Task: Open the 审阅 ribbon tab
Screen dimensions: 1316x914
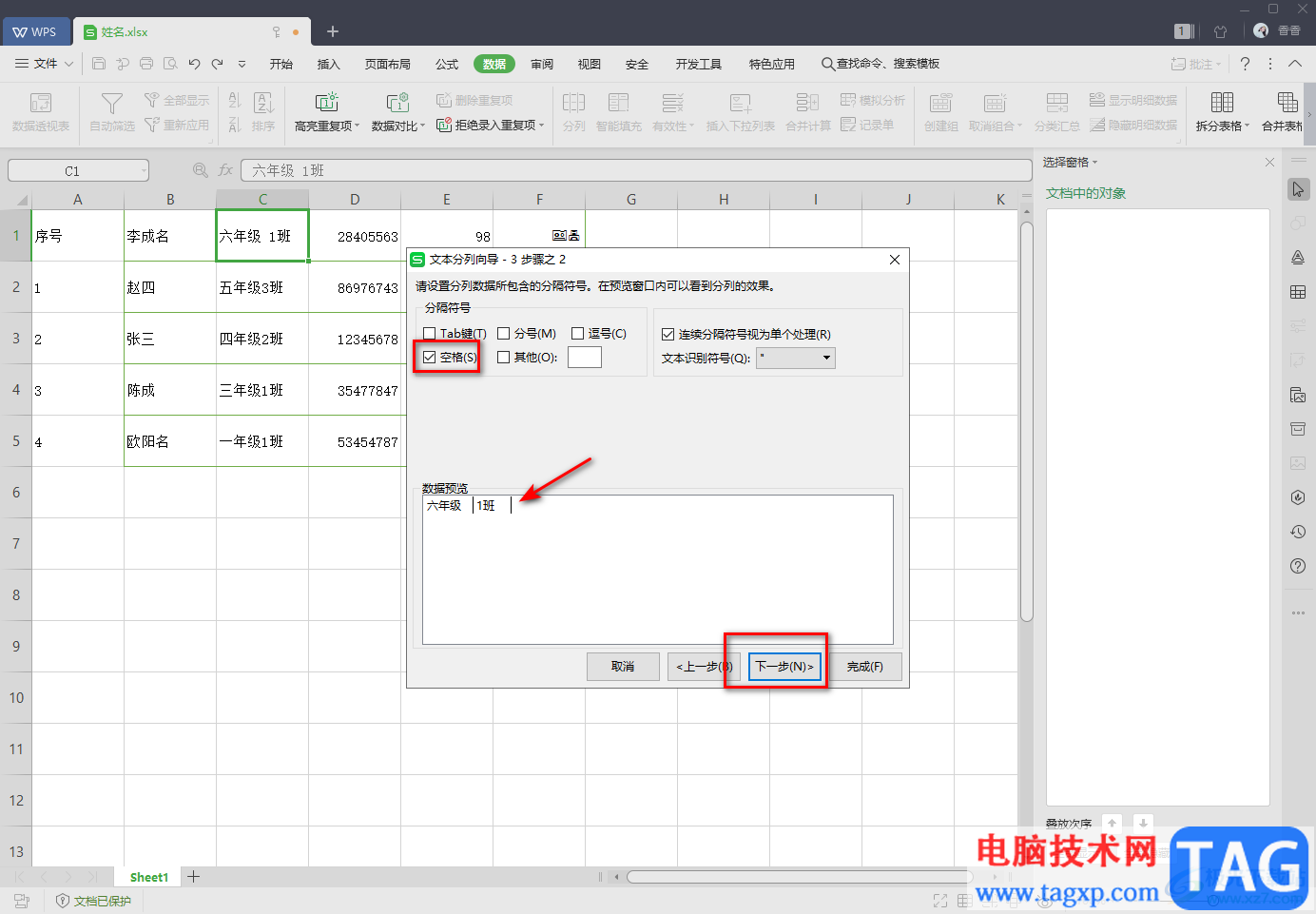Action: (542, 64)
